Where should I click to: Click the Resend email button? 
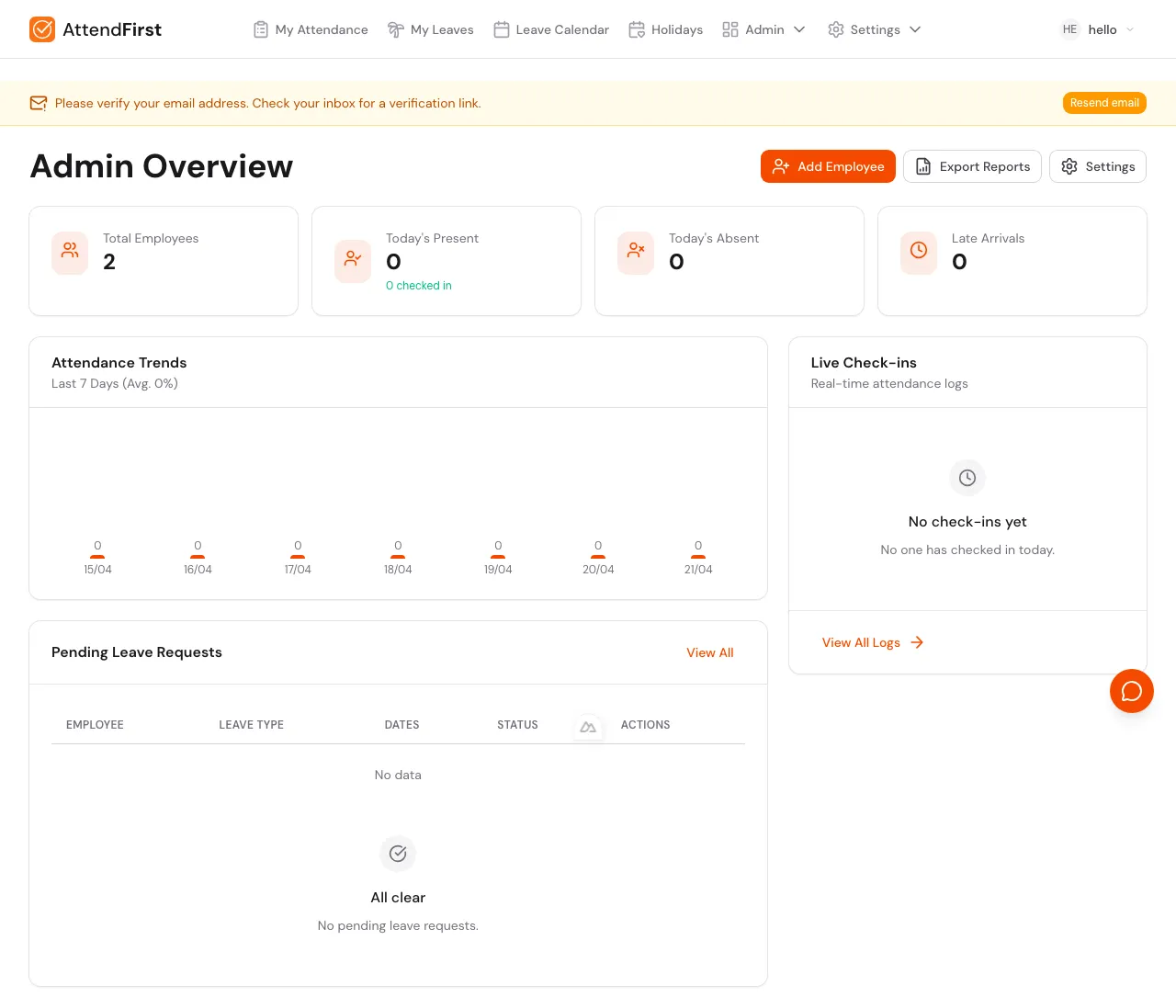pyautogui.click(x=1104, y=103)
